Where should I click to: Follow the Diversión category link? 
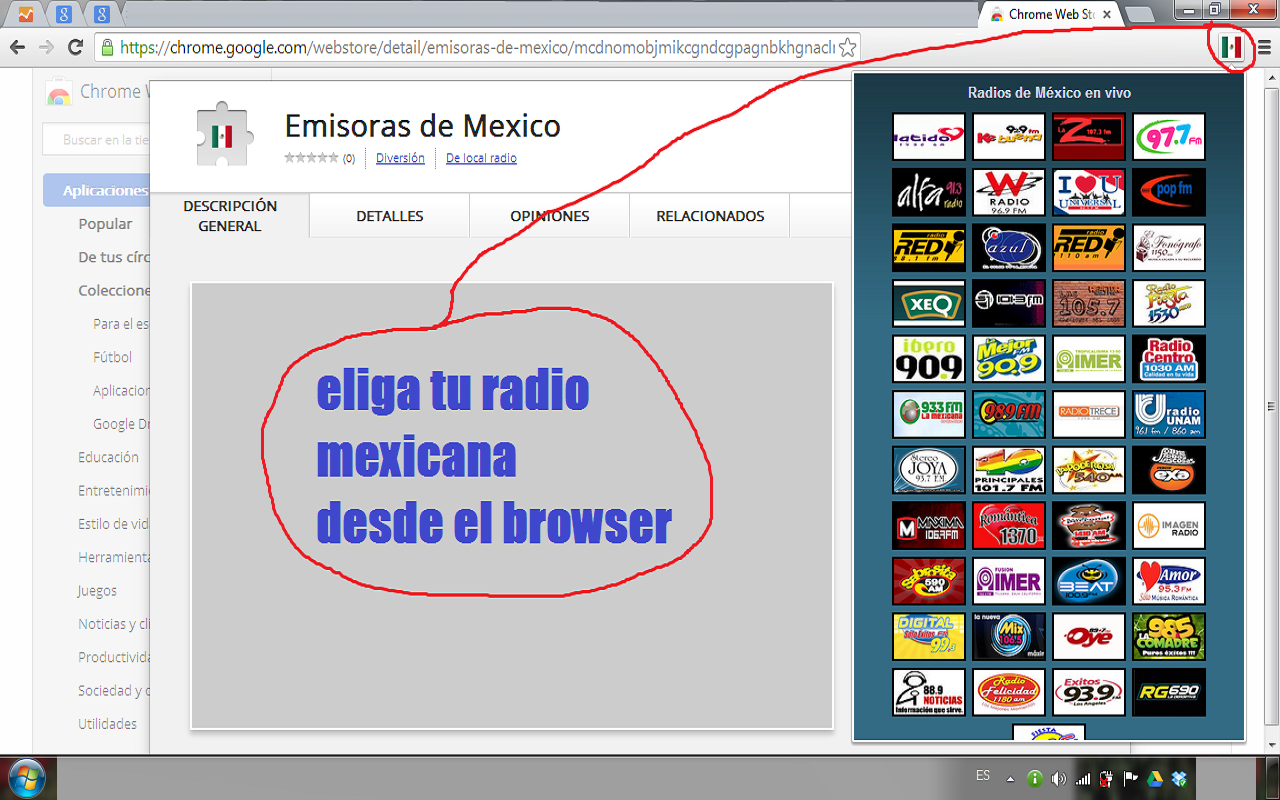(x=400, y=158)
